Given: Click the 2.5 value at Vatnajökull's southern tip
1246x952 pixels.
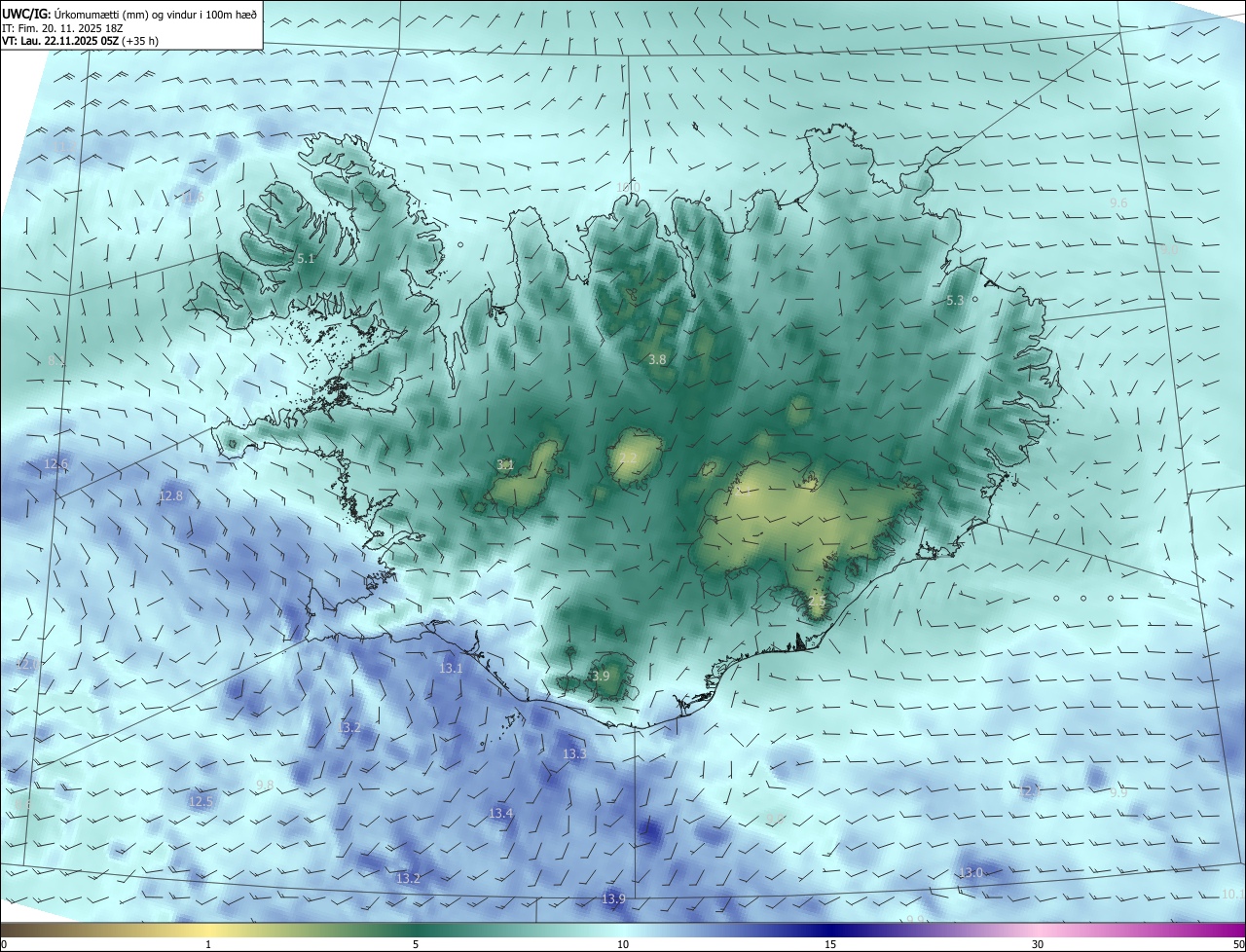Looking at the screenshot, I should point(816,603).
